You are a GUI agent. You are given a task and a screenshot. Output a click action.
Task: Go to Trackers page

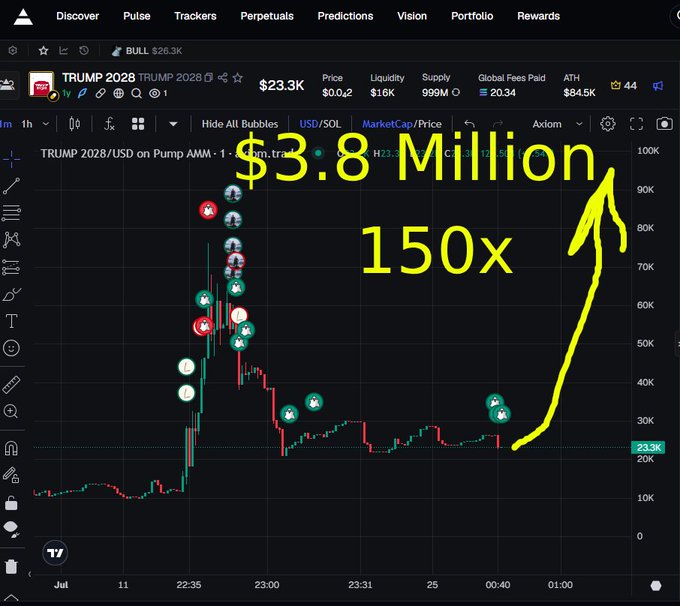(195, 16)
